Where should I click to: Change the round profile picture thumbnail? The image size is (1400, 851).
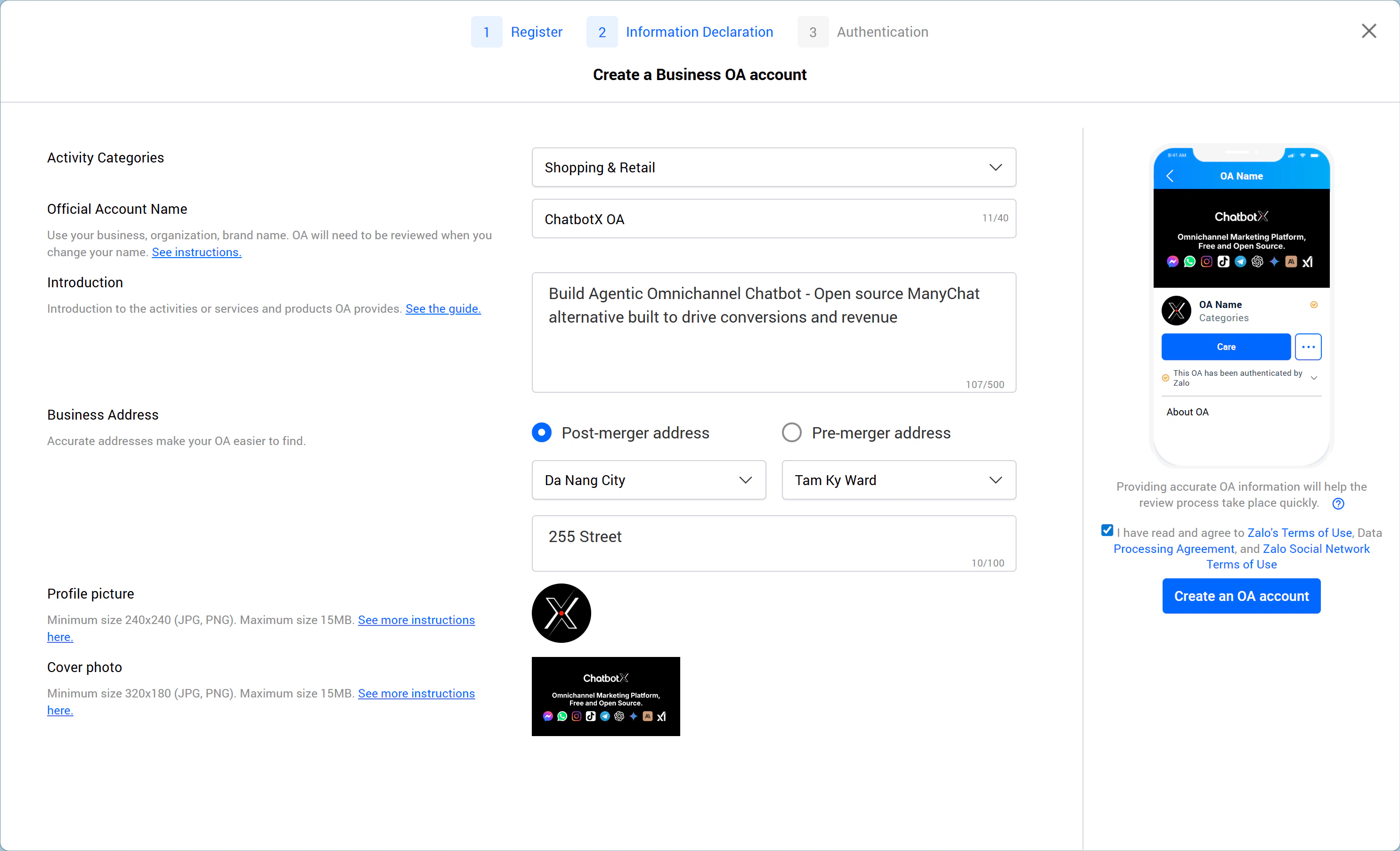point(561,613)
